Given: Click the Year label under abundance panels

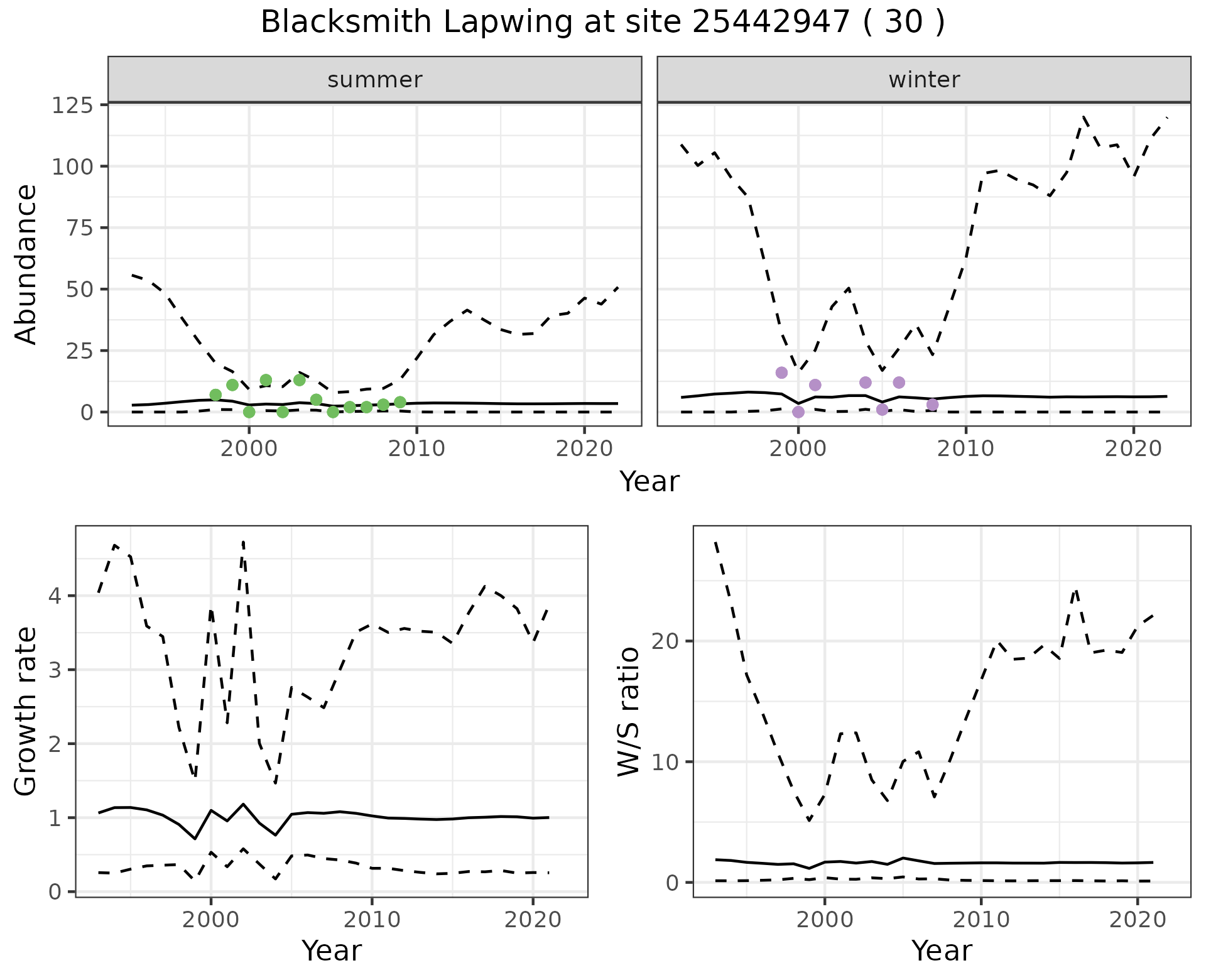Looking at the screenshot, I should [x=649, y=482].
